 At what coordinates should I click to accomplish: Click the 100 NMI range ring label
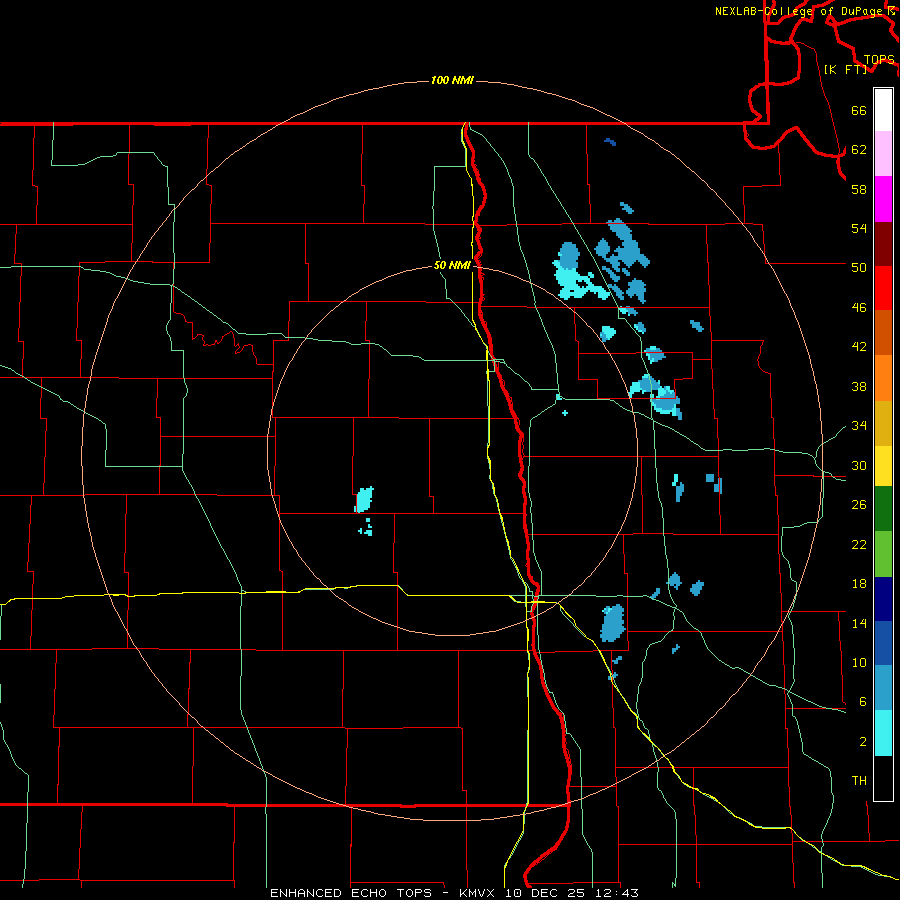452,80
